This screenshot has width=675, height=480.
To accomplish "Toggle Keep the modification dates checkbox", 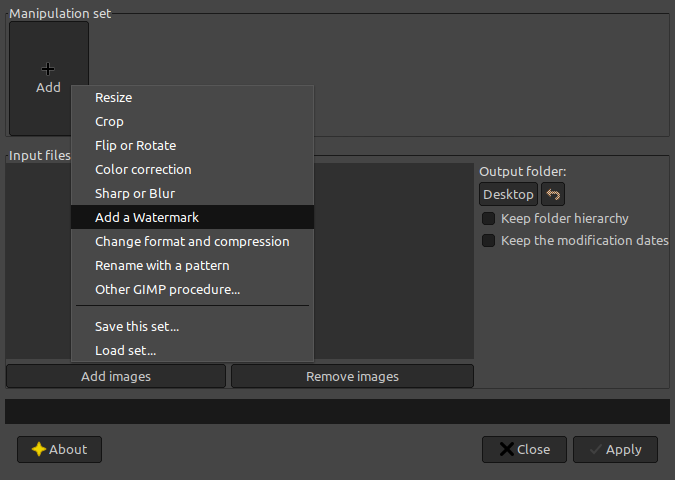I will (488, 240).
